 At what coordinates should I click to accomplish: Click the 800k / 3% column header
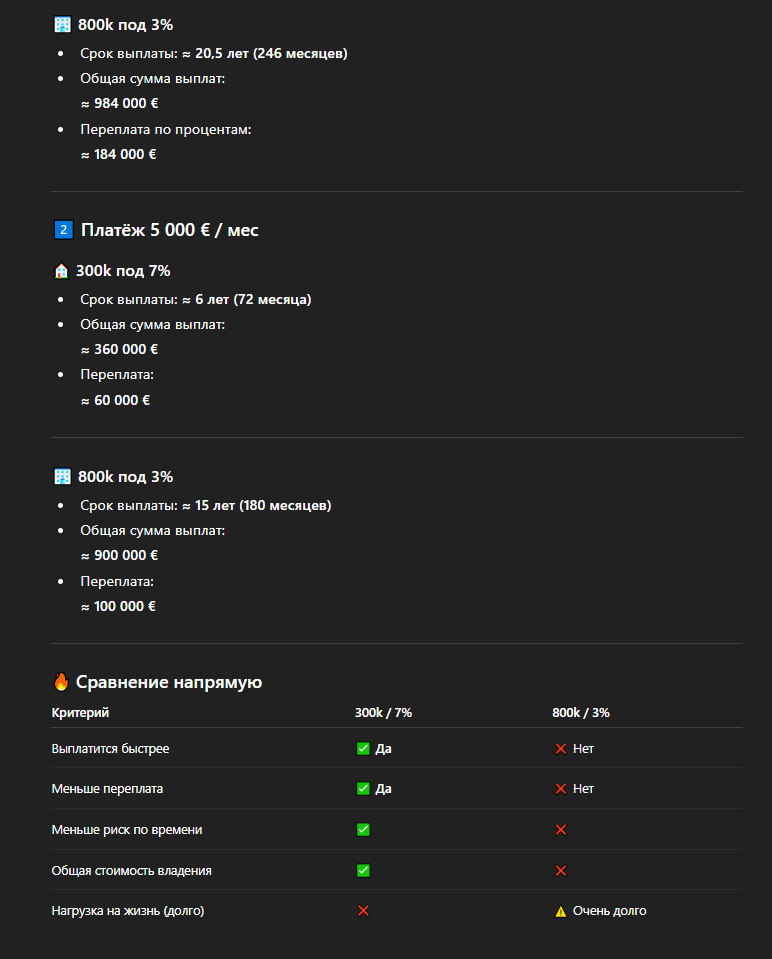581,713
